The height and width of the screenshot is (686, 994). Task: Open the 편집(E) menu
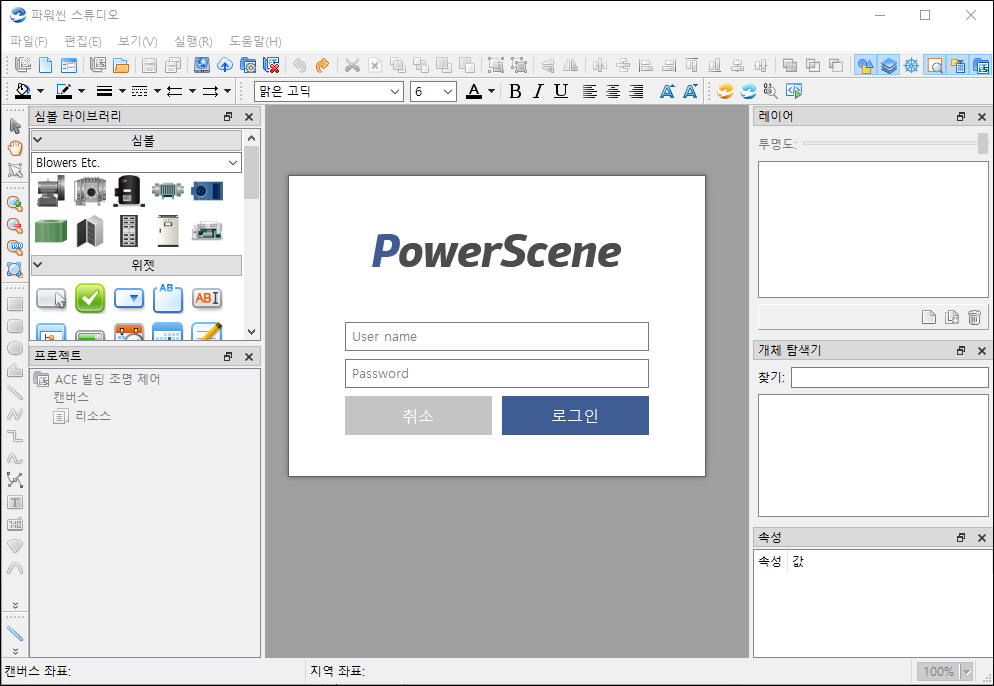[x=83, y=41]
